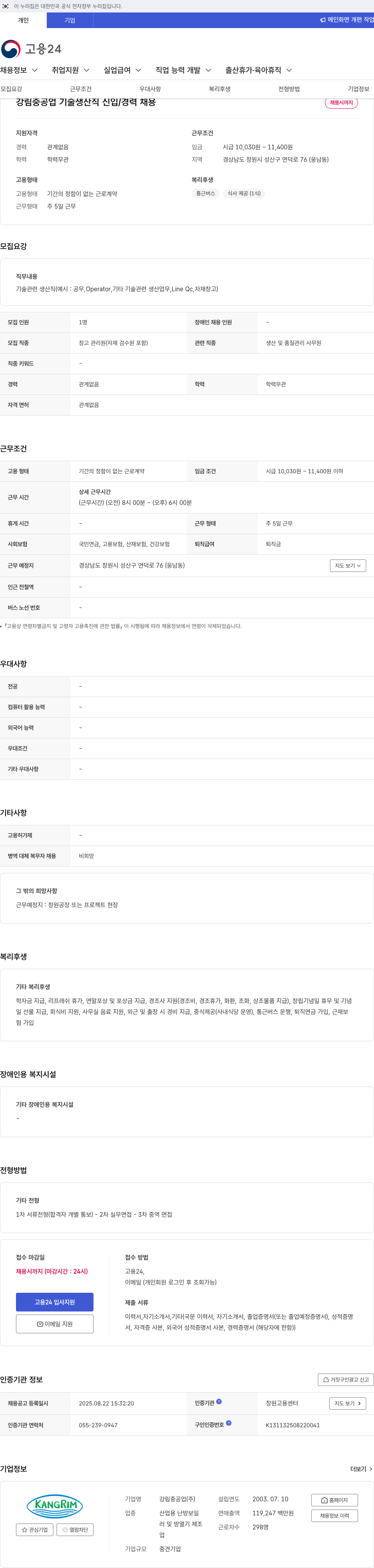Click the Korean flag icon at top

(x=5, y=6)
